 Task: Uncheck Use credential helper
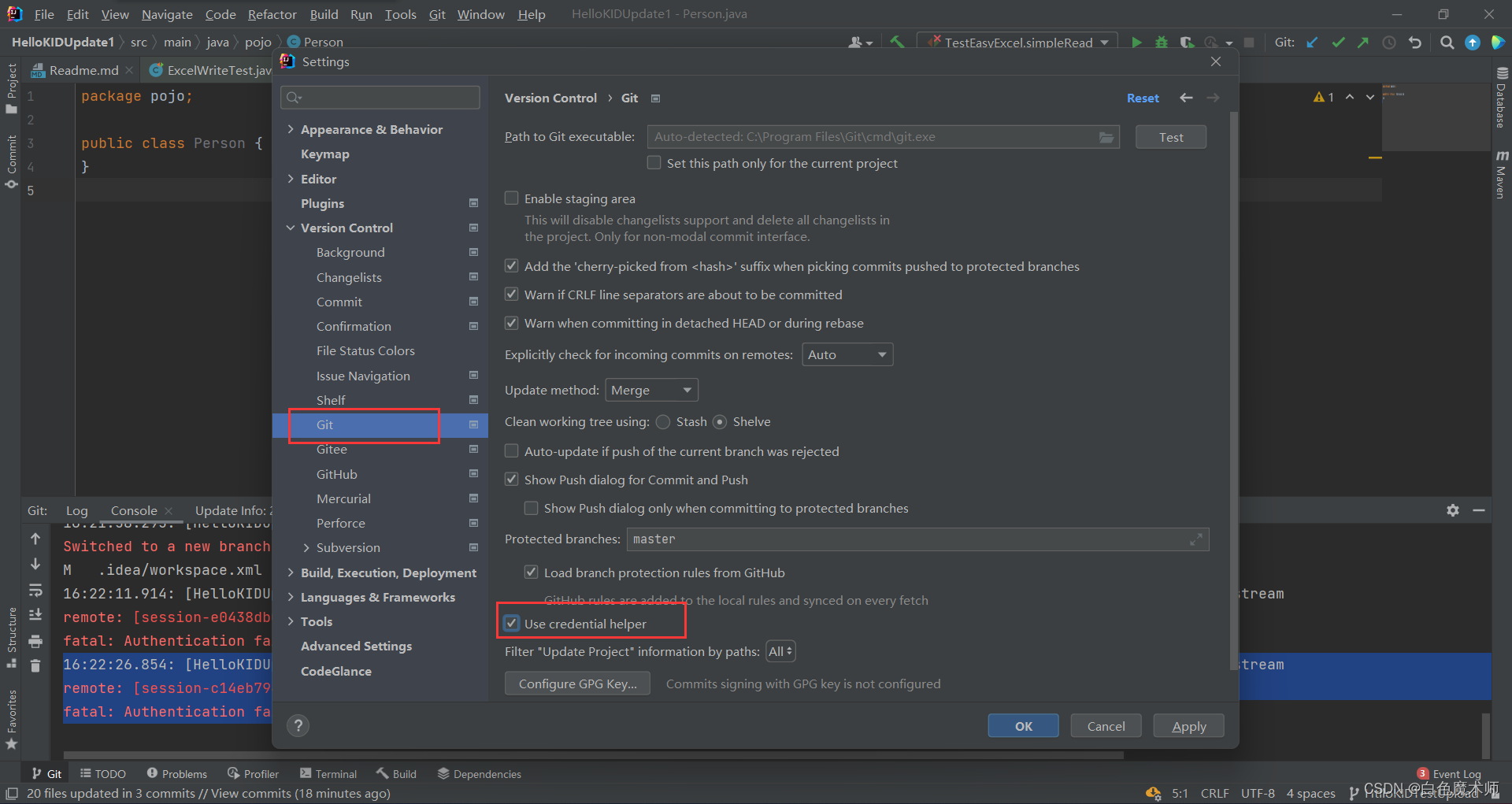512,624
